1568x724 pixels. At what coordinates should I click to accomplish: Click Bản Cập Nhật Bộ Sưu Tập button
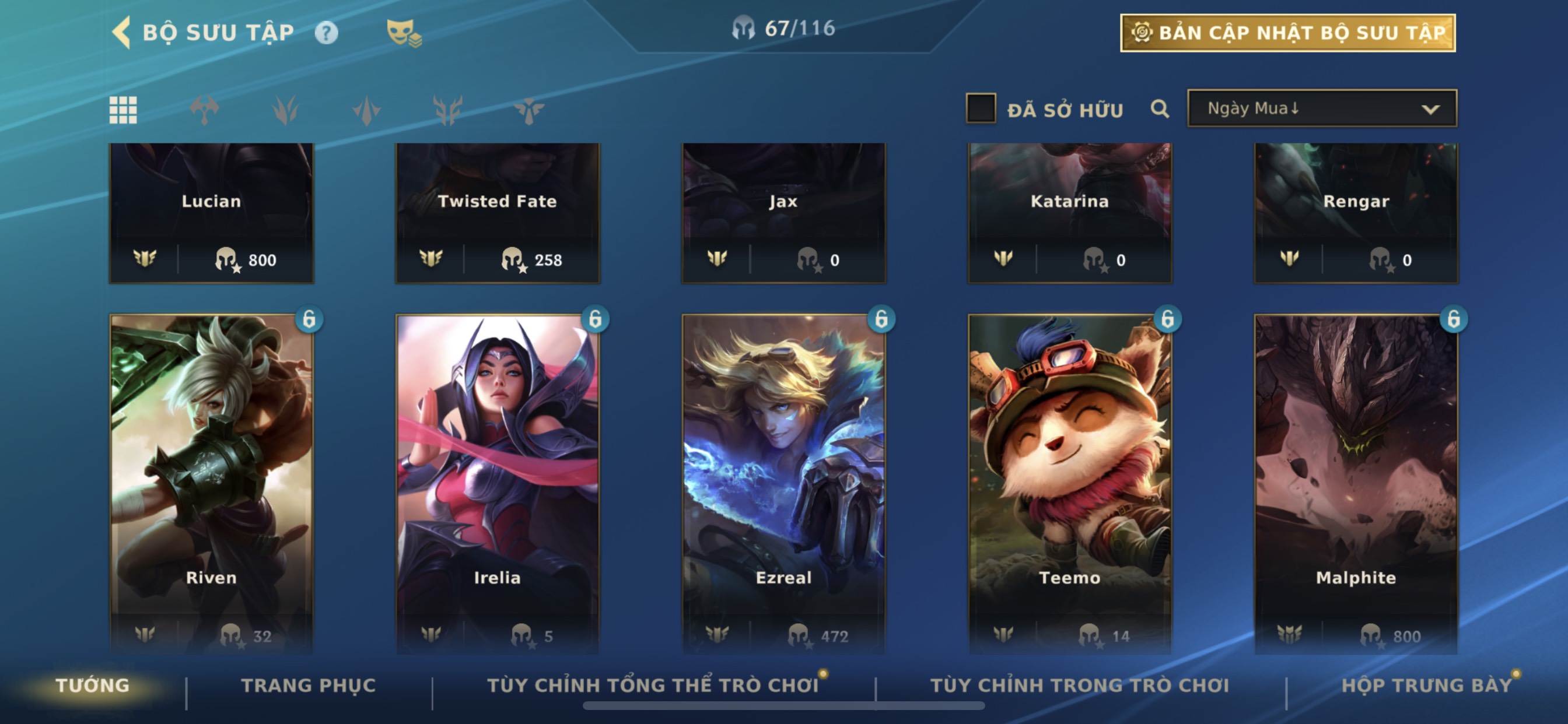click(x=1287, y=33)
